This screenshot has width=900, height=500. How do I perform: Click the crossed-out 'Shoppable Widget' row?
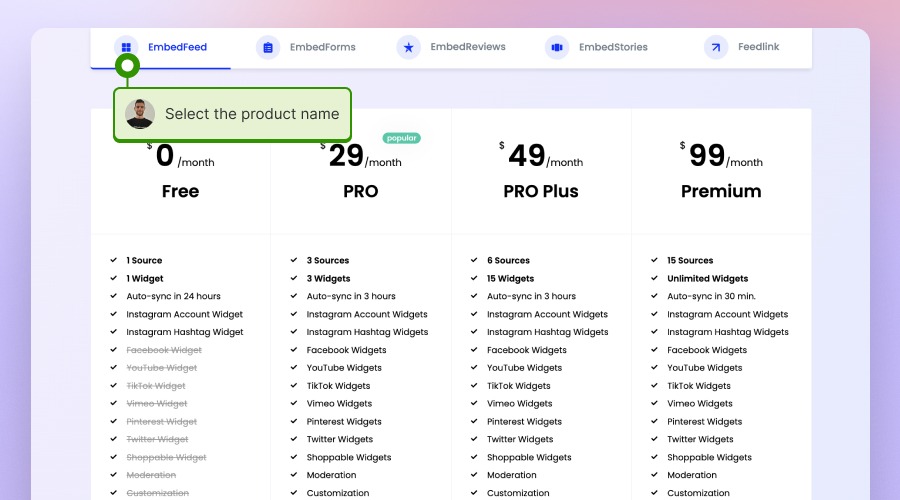click(x=158, y=457)
